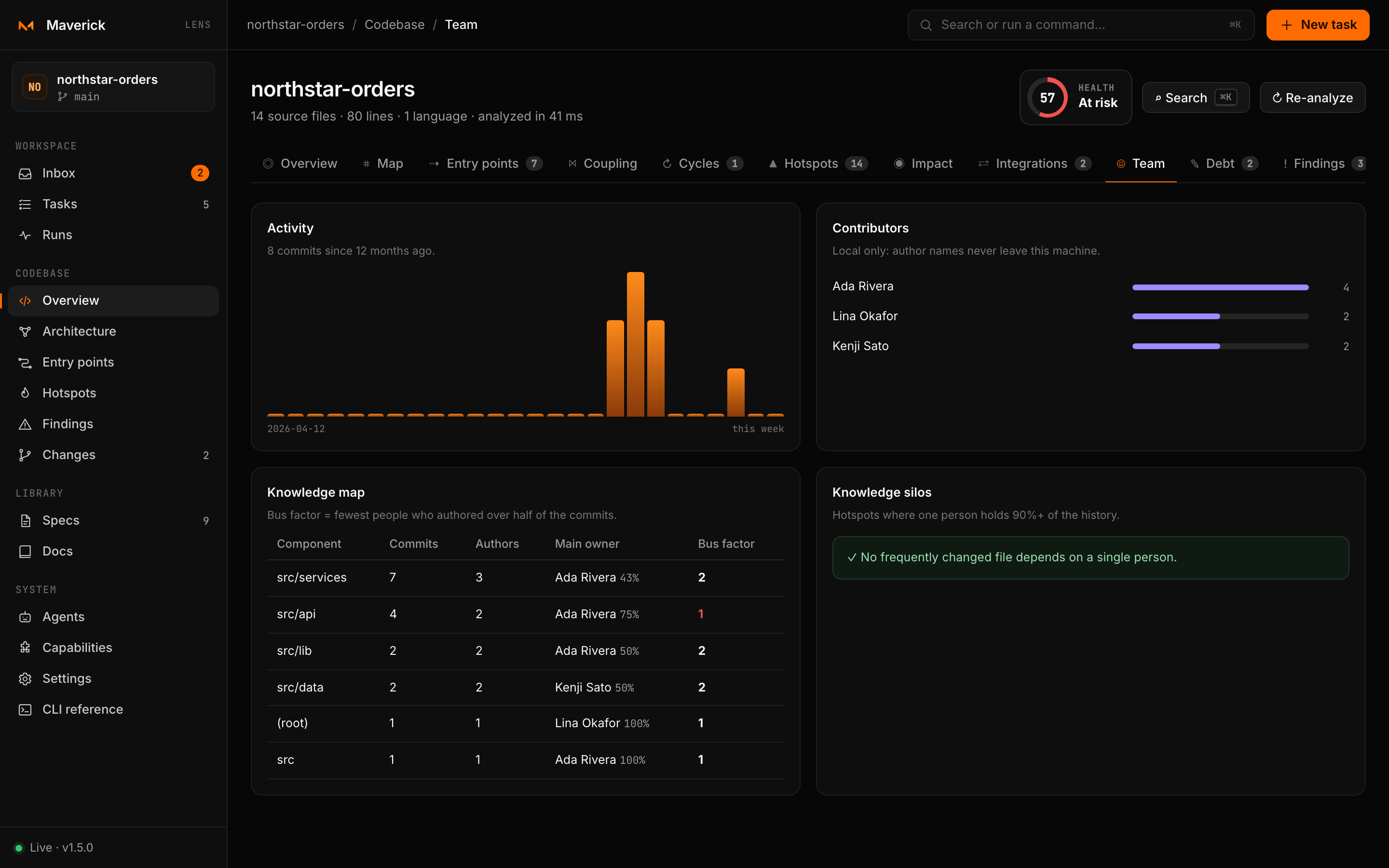Select the sidebar Entry points route icon
The image size is (1389, 868).
pos(25,363)
